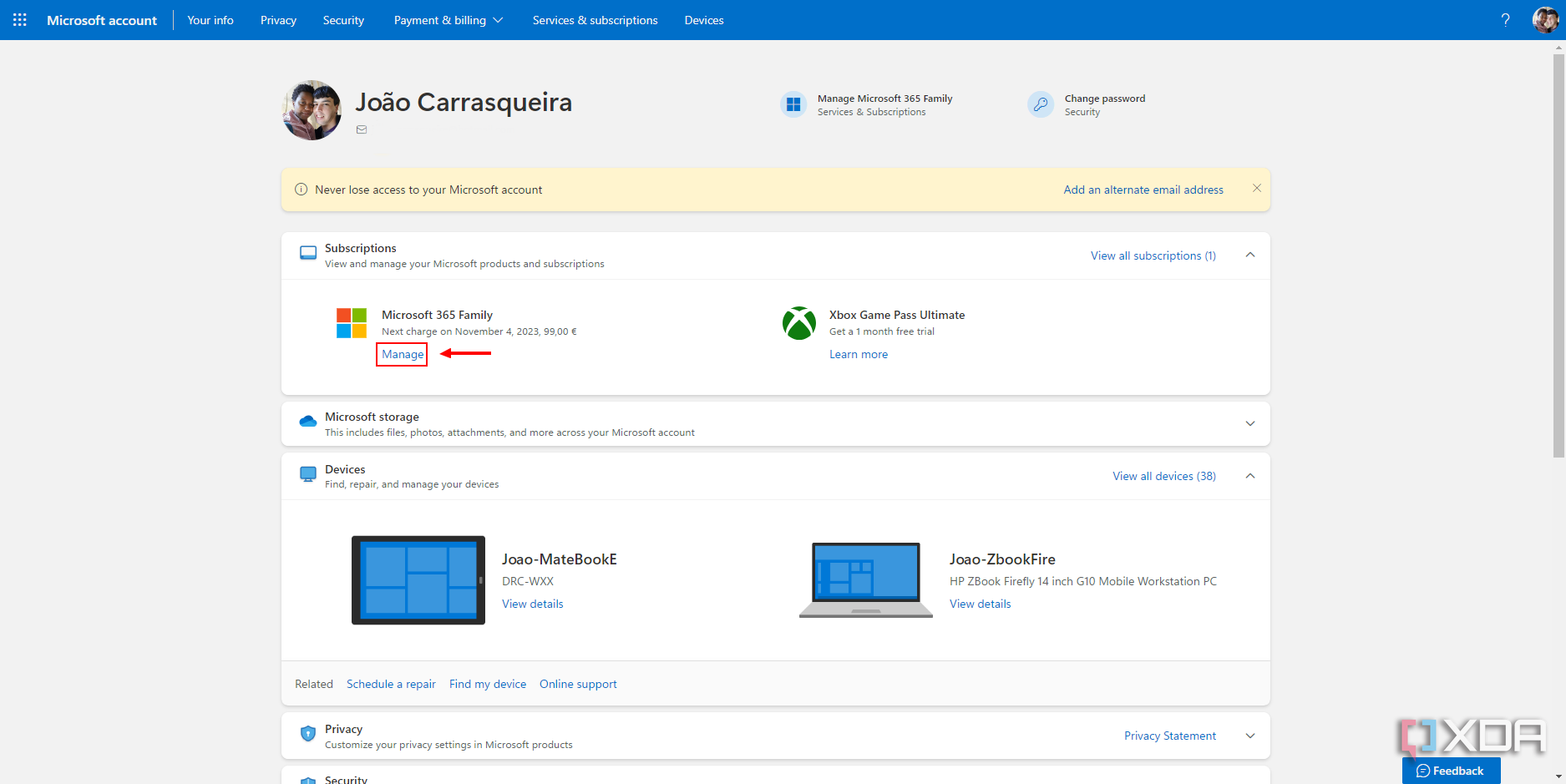
Task: Collapse the Devices section chevron
Action: coord(1250,476)
